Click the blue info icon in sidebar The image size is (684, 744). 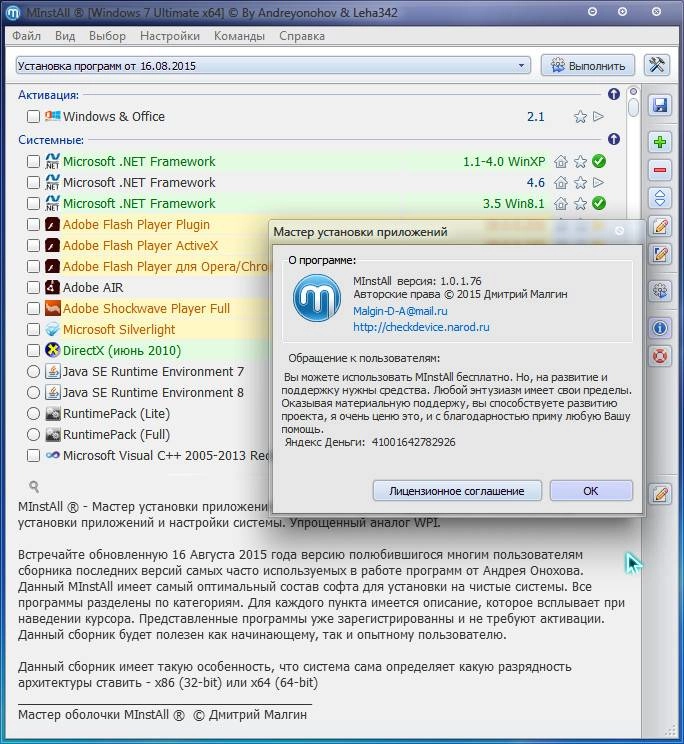[x=660, y=328]
